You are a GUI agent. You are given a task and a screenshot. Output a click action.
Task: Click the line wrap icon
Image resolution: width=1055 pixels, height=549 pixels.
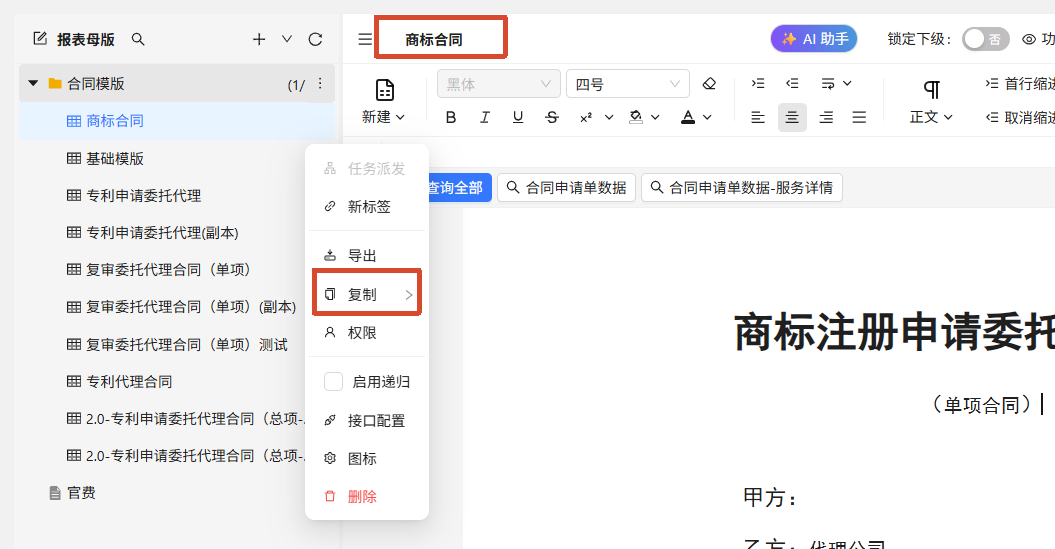pyautogui.click(x=828, y=83)
